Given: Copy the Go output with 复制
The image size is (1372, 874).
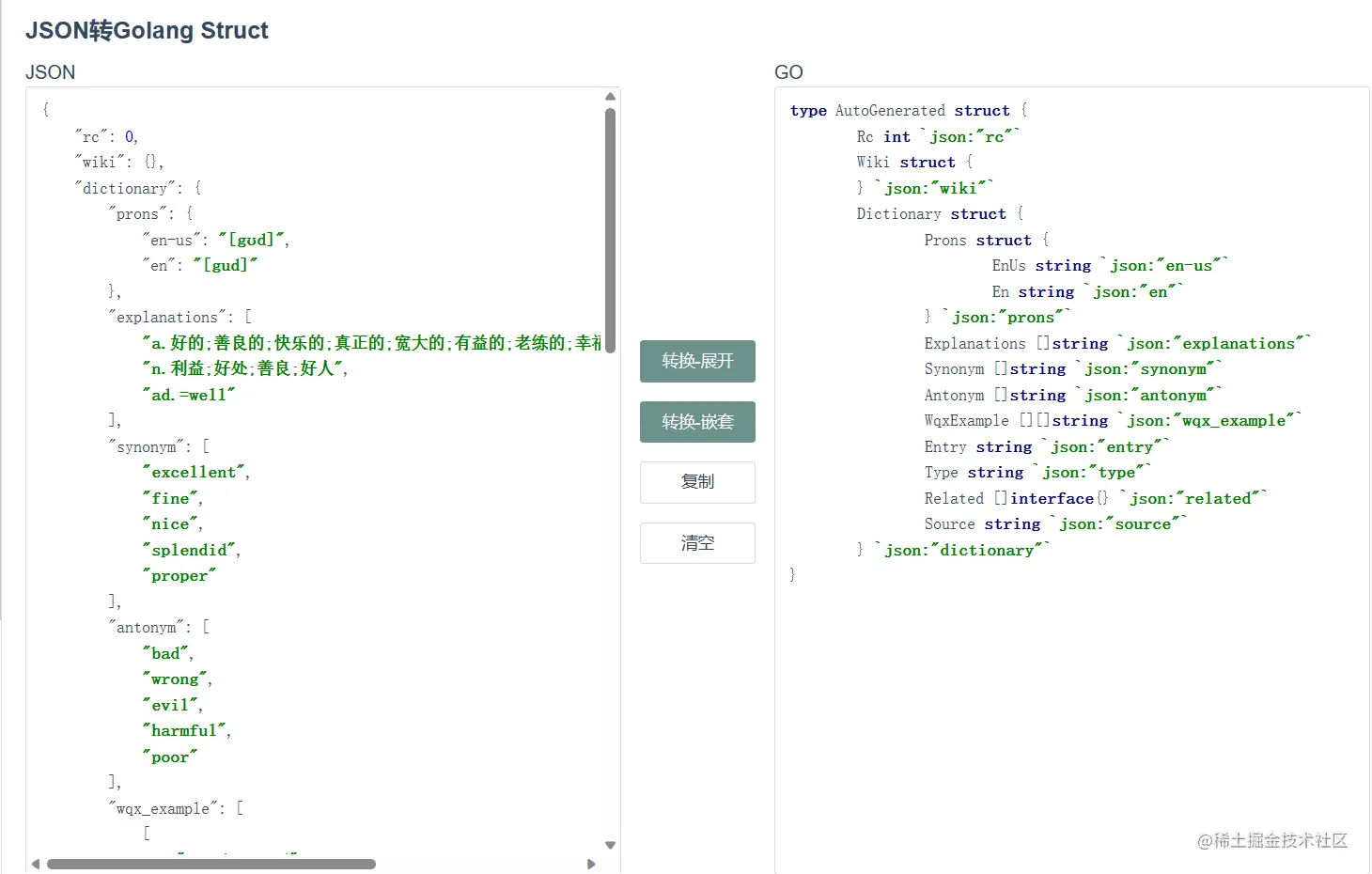Looking at the screenshot, I should coord(697,482).
